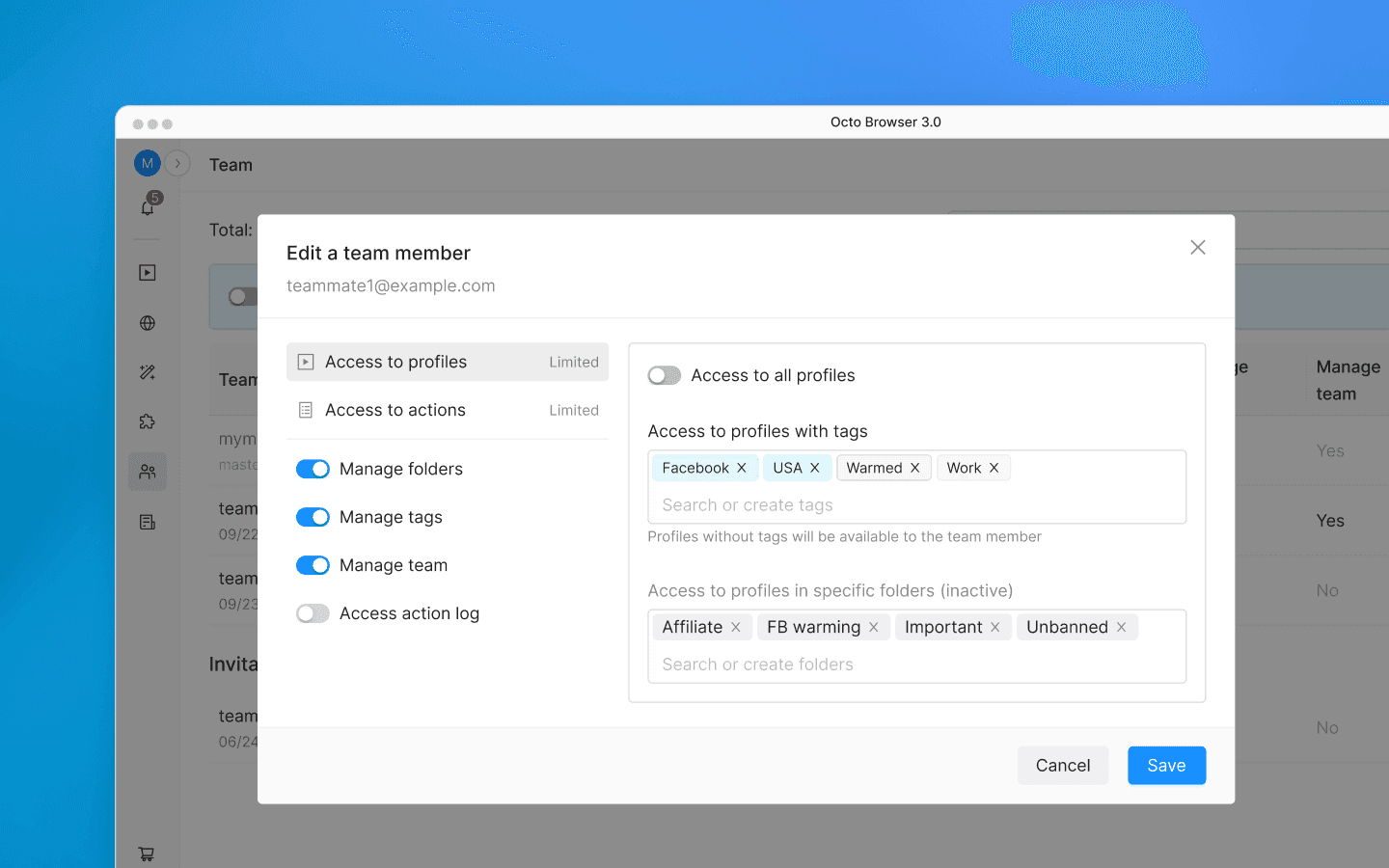
Task: Remove the Facebook tag
Action: coord(742,468)
